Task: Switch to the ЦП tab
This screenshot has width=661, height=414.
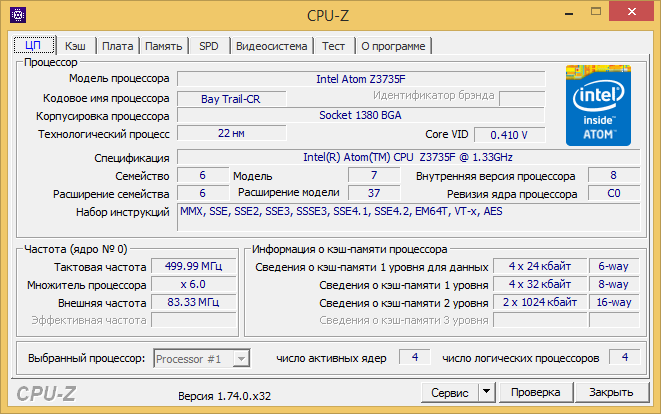Action: tap(34, 45)
